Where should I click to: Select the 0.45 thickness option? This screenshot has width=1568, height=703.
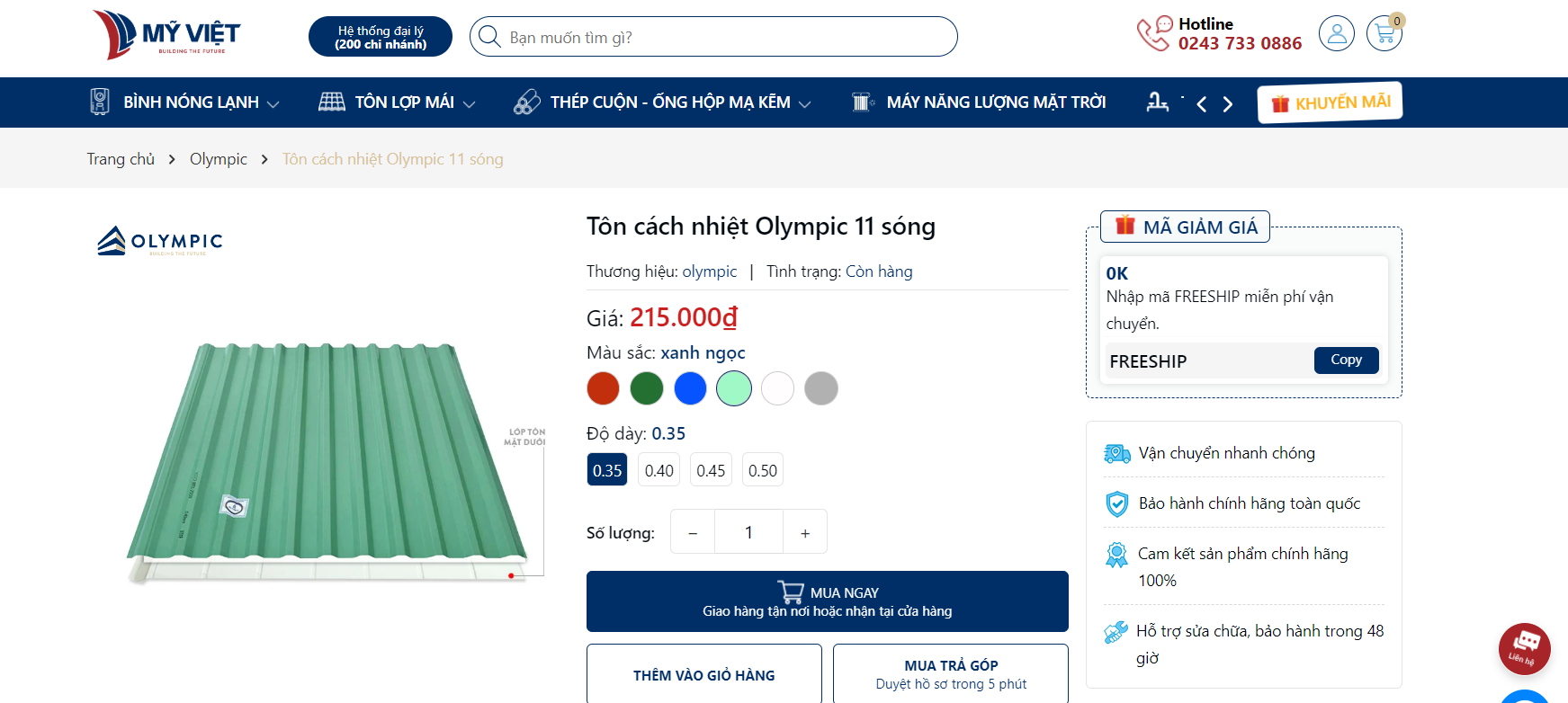click(x=711, y=470)
